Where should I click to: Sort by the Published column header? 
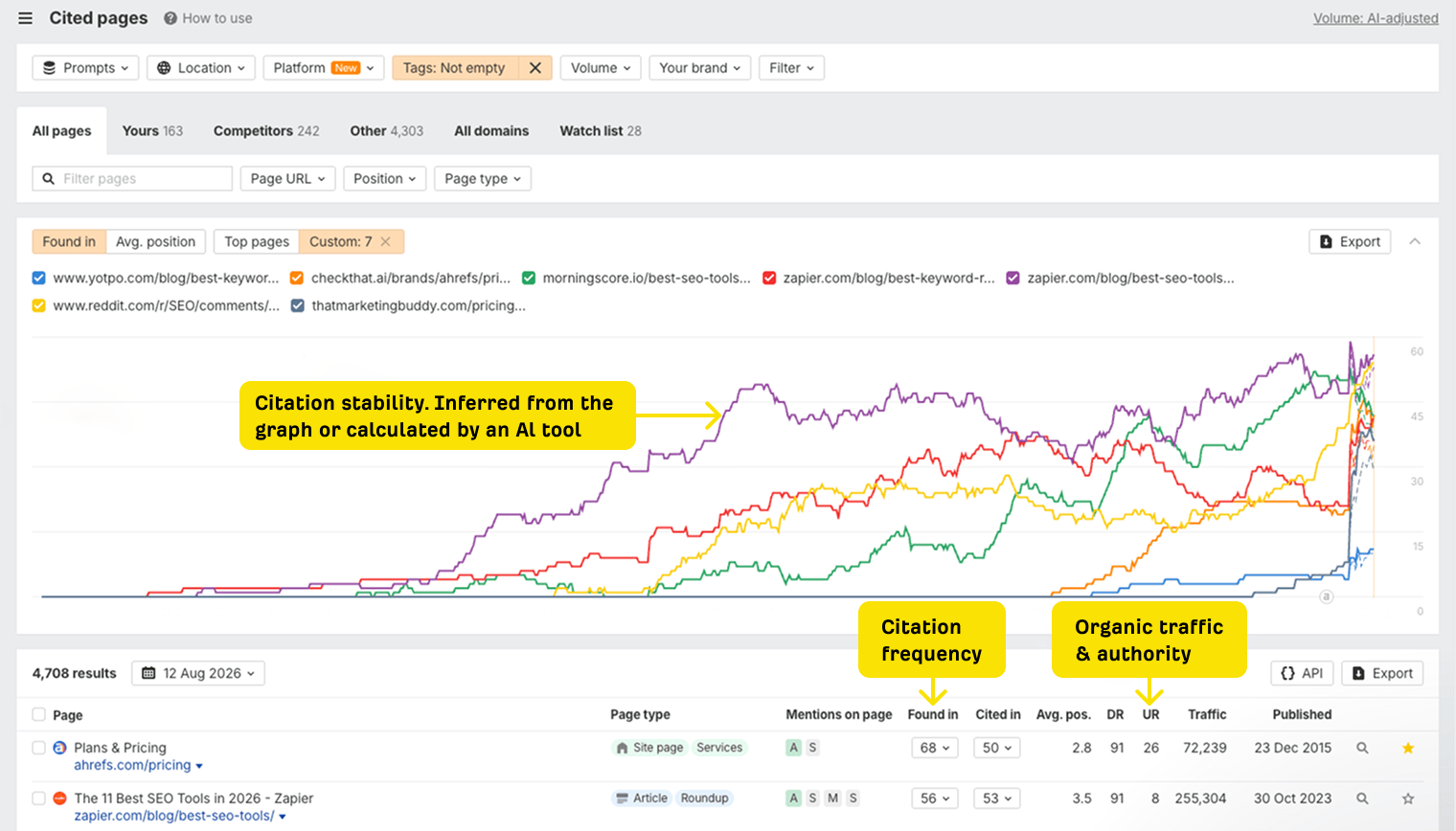click(1302, 714)
